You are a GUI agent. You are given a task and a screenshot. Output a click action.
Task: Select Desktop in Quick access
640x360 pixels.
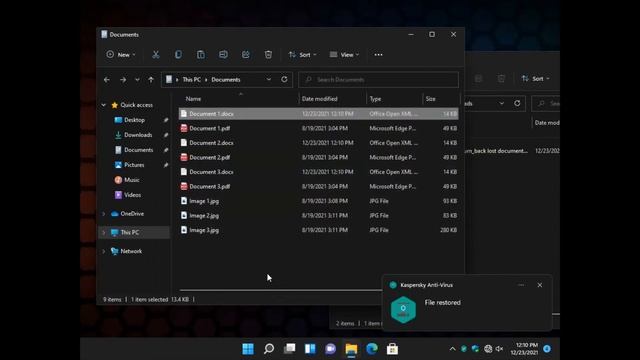click(135, 120)
